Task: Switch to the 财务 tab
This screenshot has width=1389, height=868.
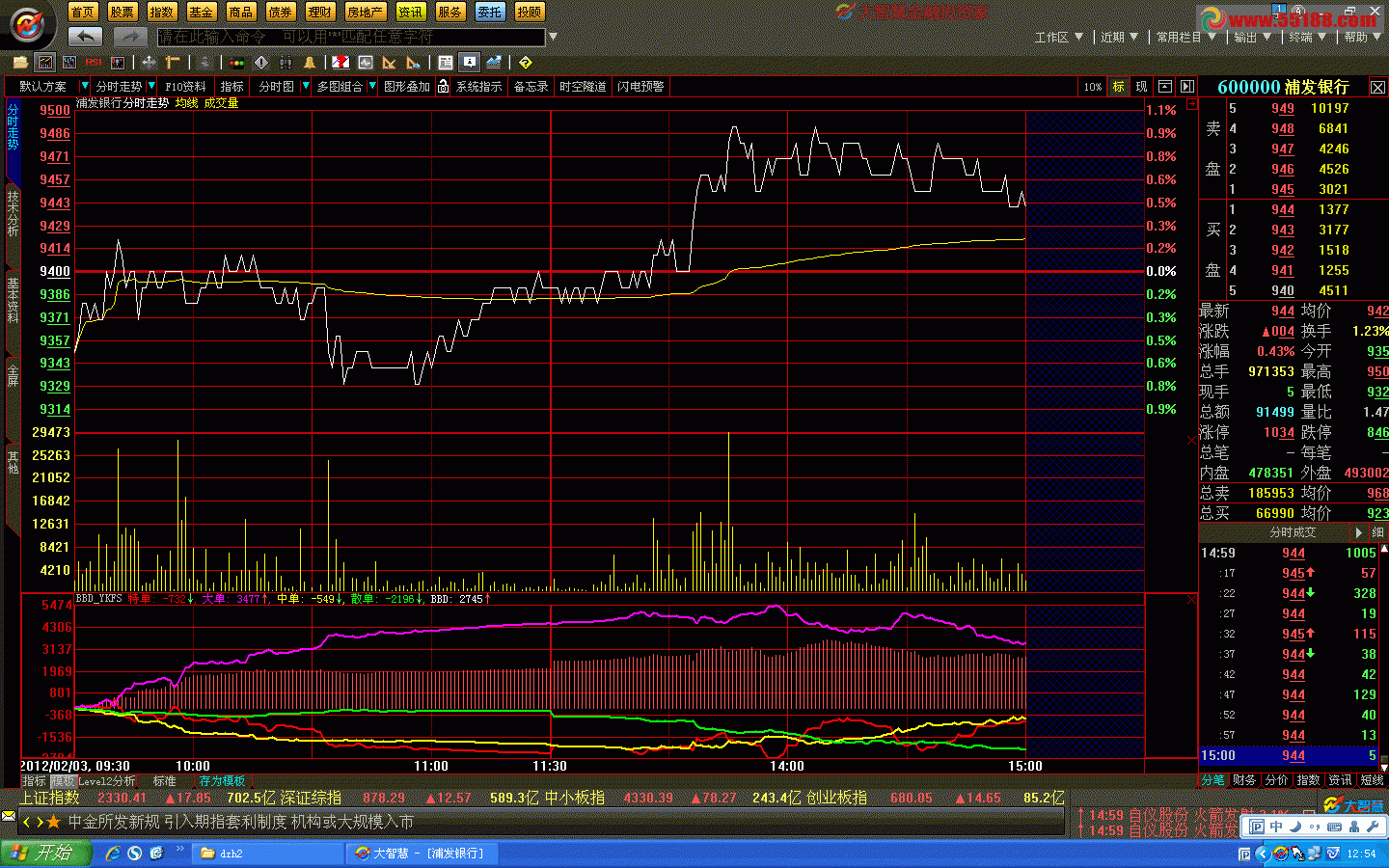Action: (1244, 779)
